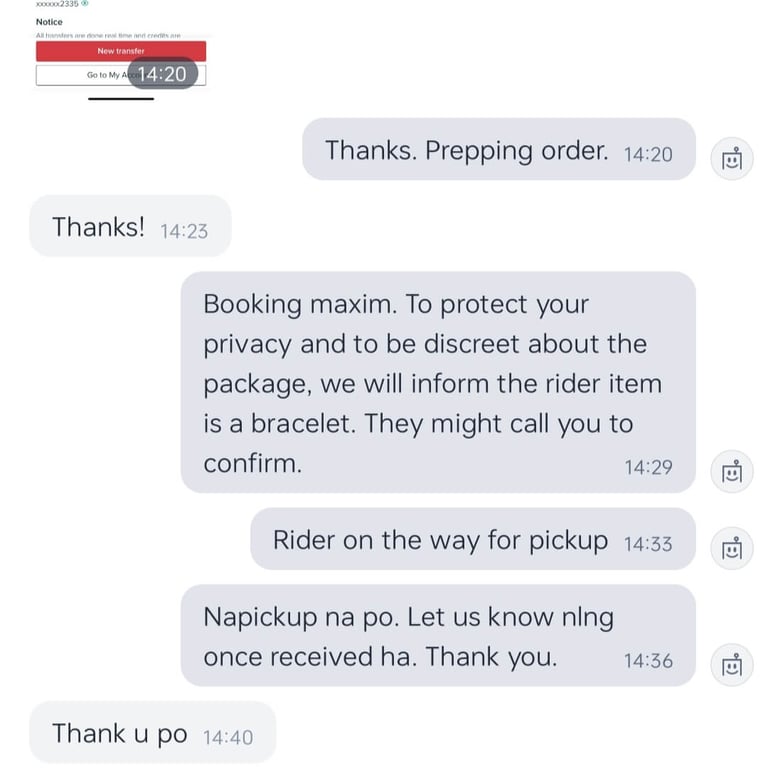Tap the eye icon next to account number

85,3
